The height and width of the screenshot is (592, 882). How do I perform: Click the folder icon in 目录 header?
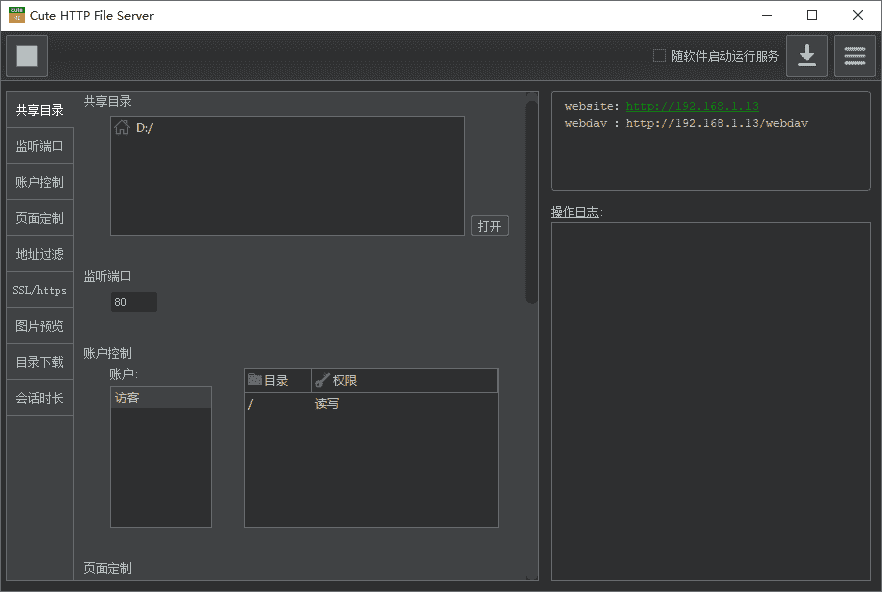click(255, 380)
